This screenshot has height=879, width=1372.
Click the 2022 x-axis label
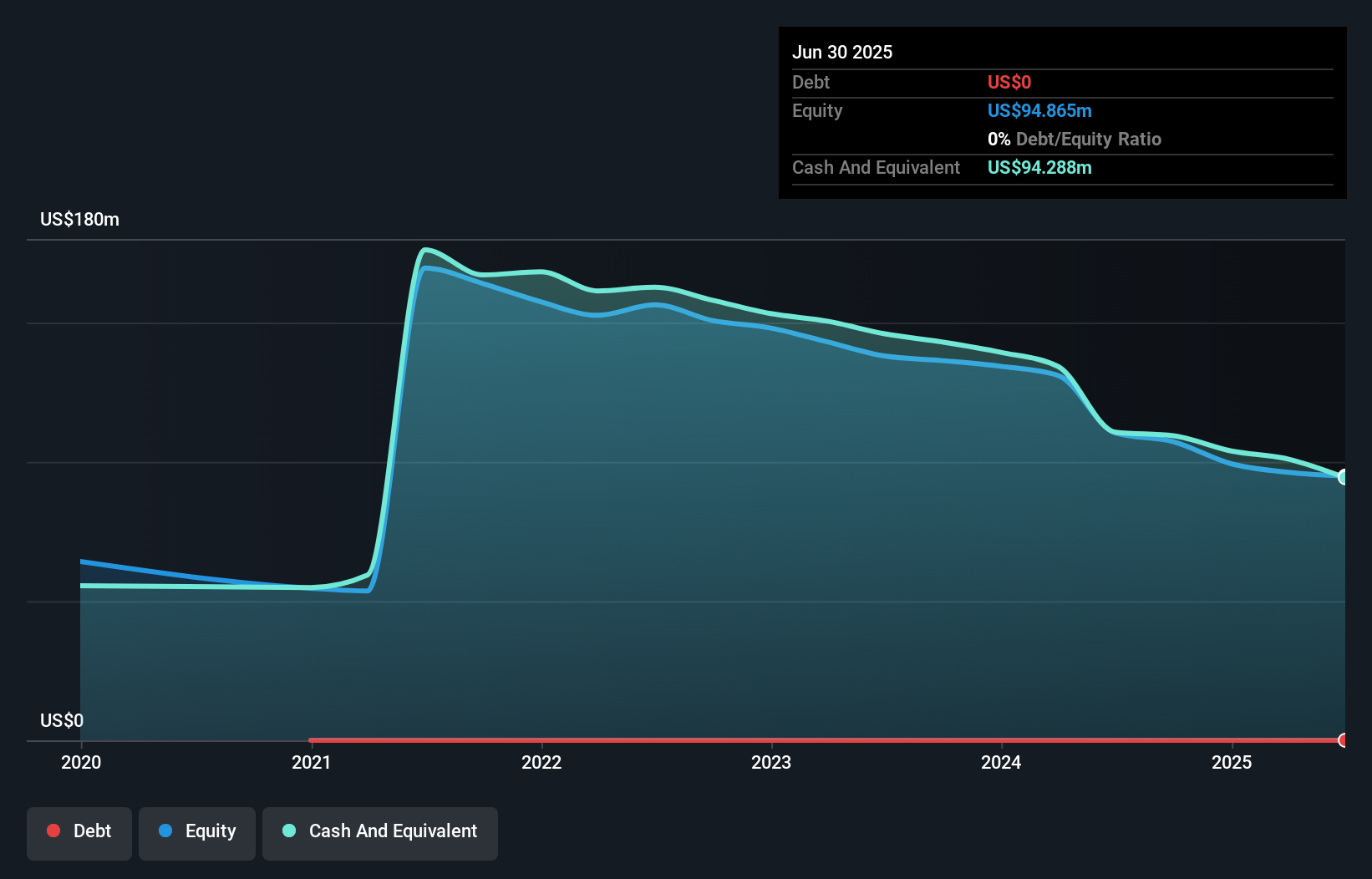tap(541, 762)
